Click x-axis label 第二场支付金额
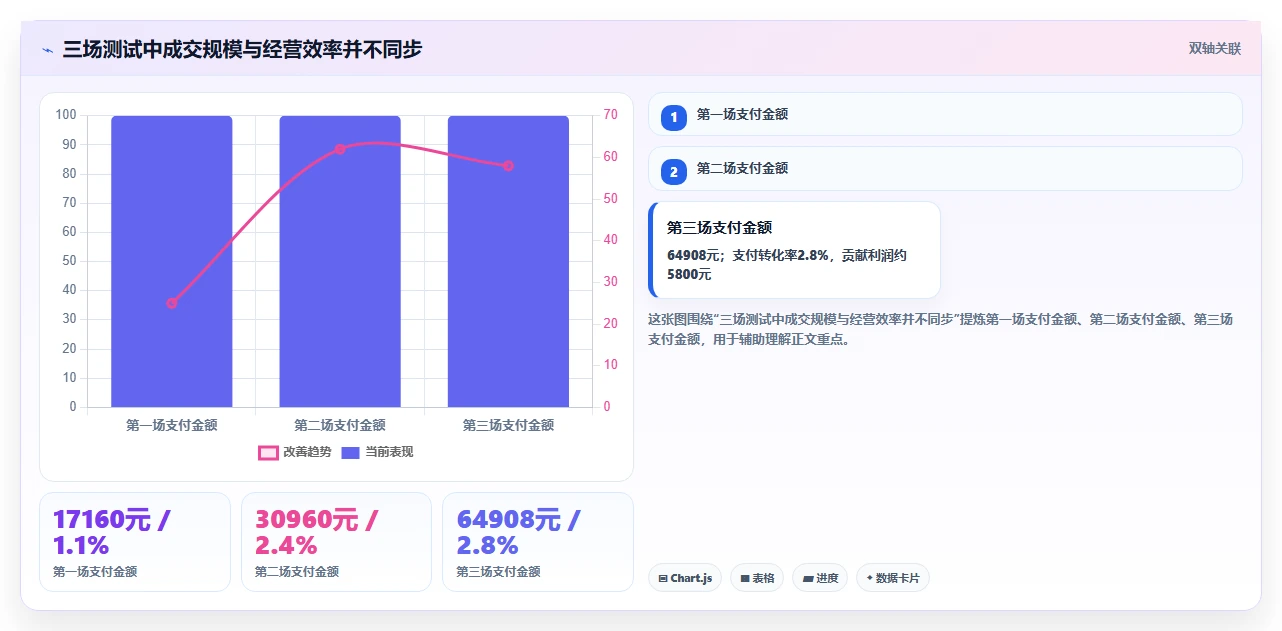Viewport: 1282px width, 631px height. click(340, 425)
